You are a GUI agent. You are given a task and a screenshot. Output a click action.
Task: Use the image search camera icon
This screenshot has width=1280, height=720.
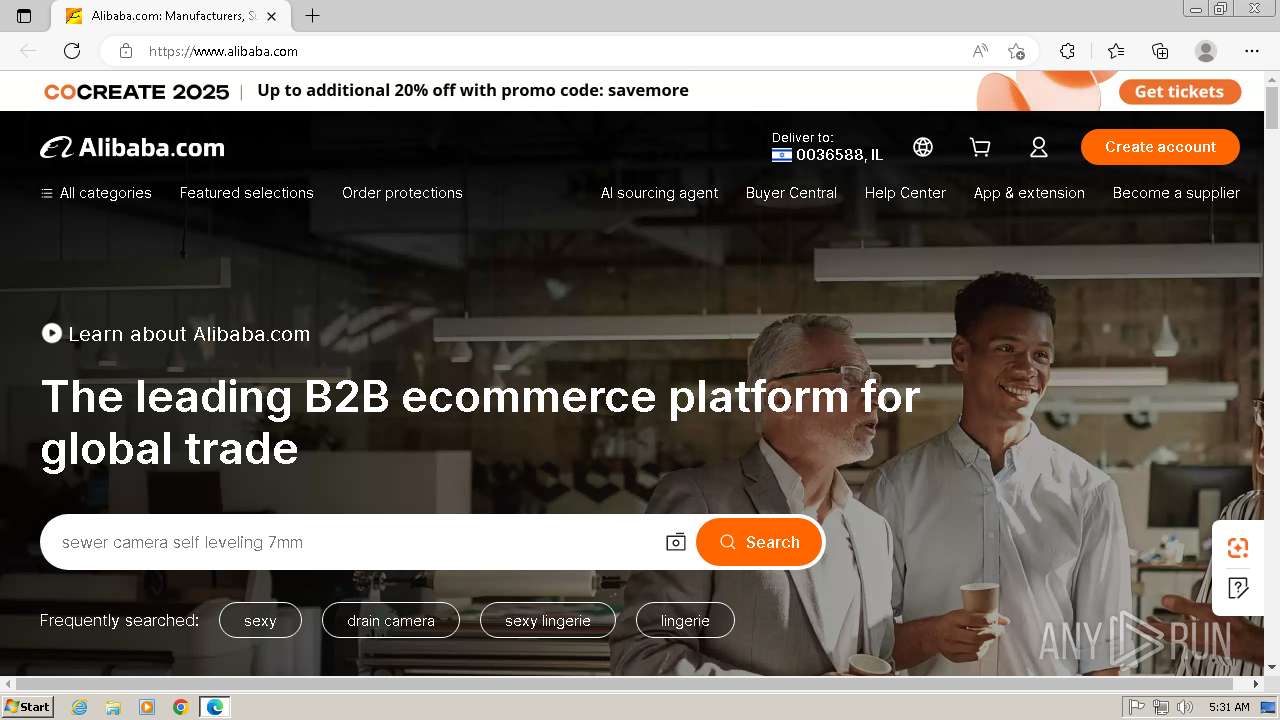click(676, 542)
